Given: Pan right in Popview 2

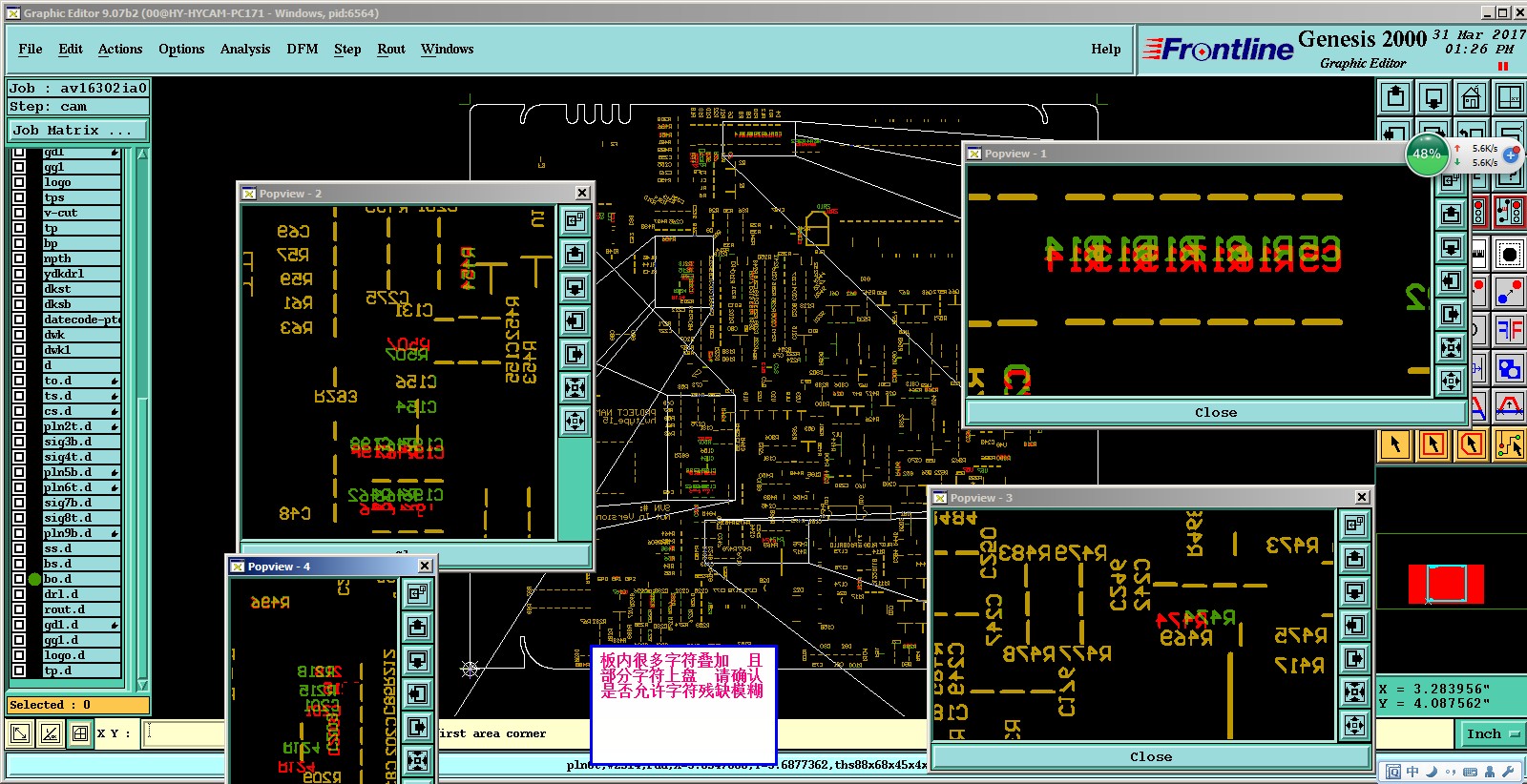Looking at the screenshot, I should click(x=575, y=355).
